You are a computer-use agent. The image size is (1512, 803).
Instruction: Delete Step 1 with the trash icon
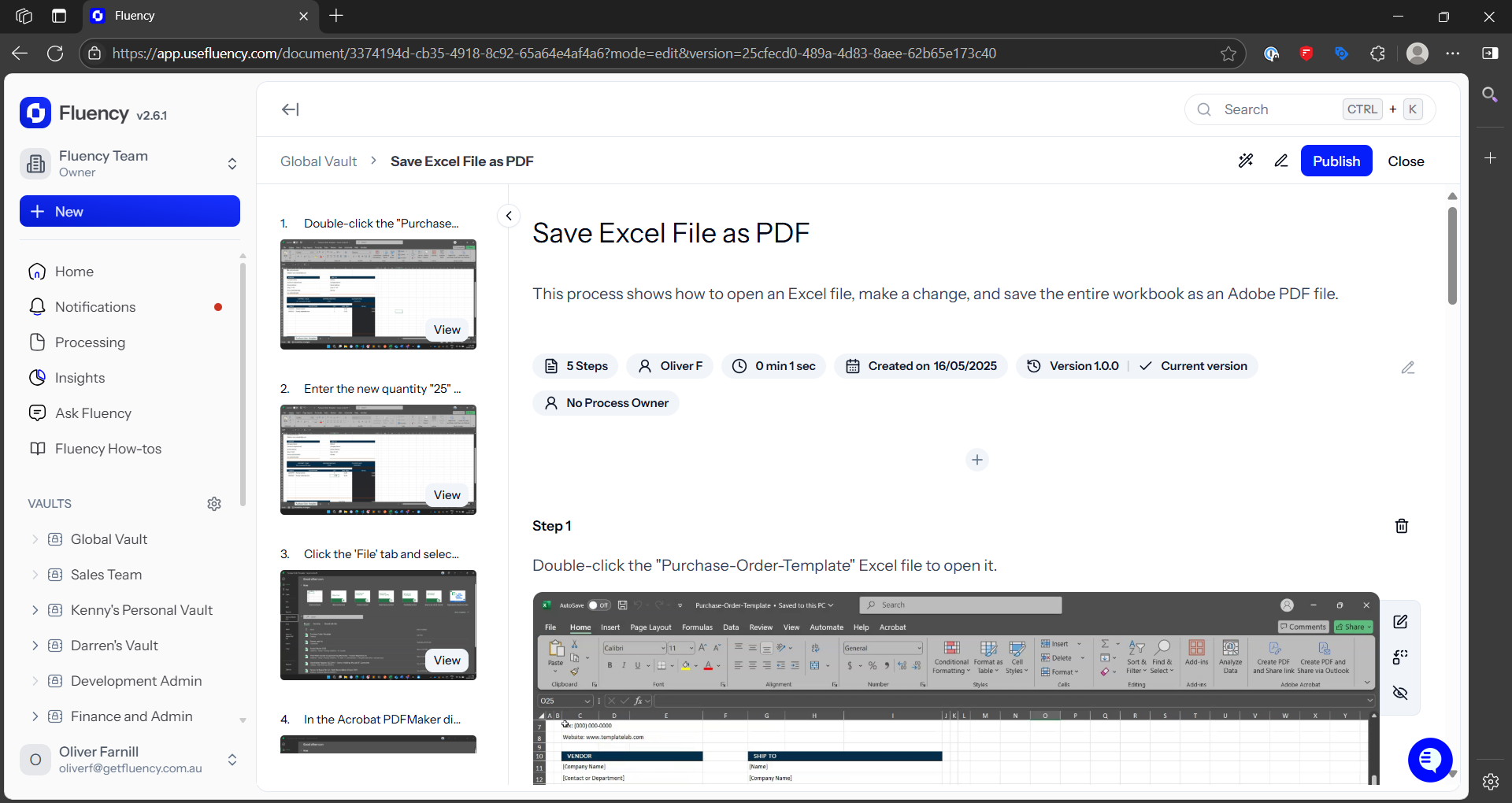click(1402, 526)
